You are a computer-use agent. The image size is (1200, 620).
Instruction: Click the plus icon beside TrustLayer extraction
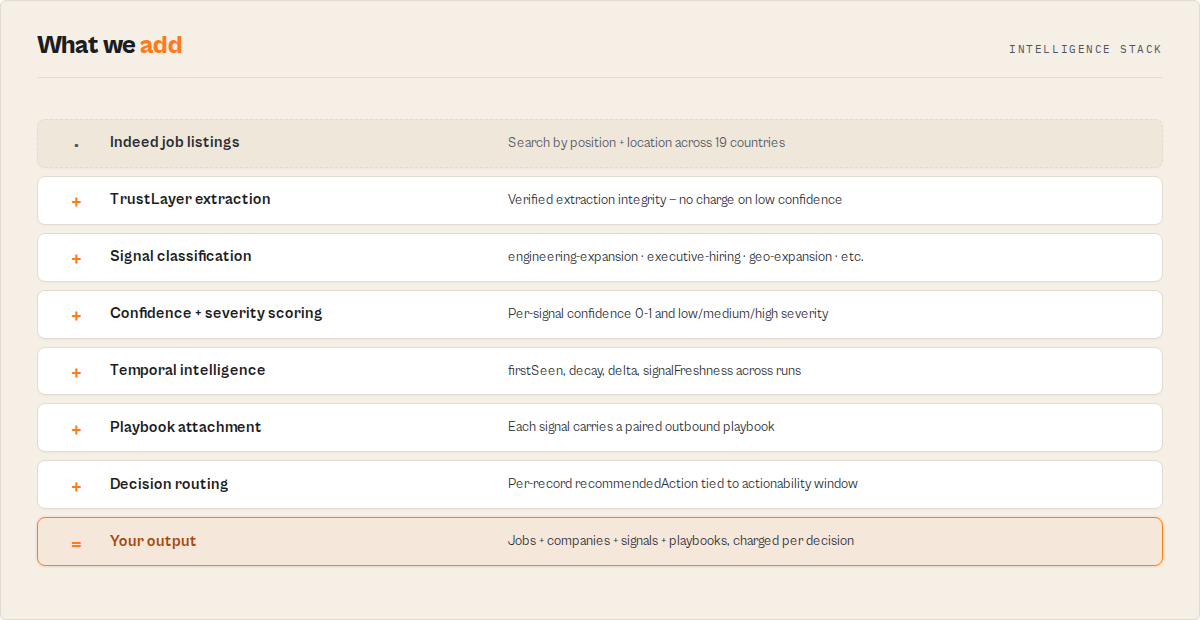click(x=76, y=201)
